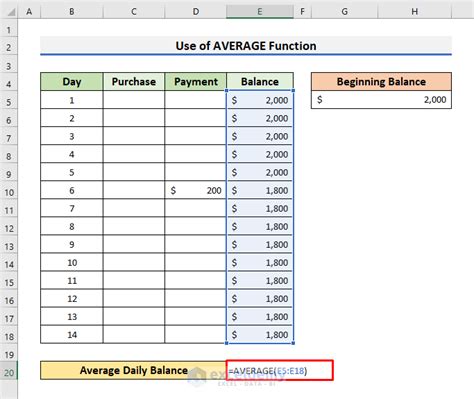Click the Payment cell for day 3
474x399 pixels.
click(x=196, y=136)
